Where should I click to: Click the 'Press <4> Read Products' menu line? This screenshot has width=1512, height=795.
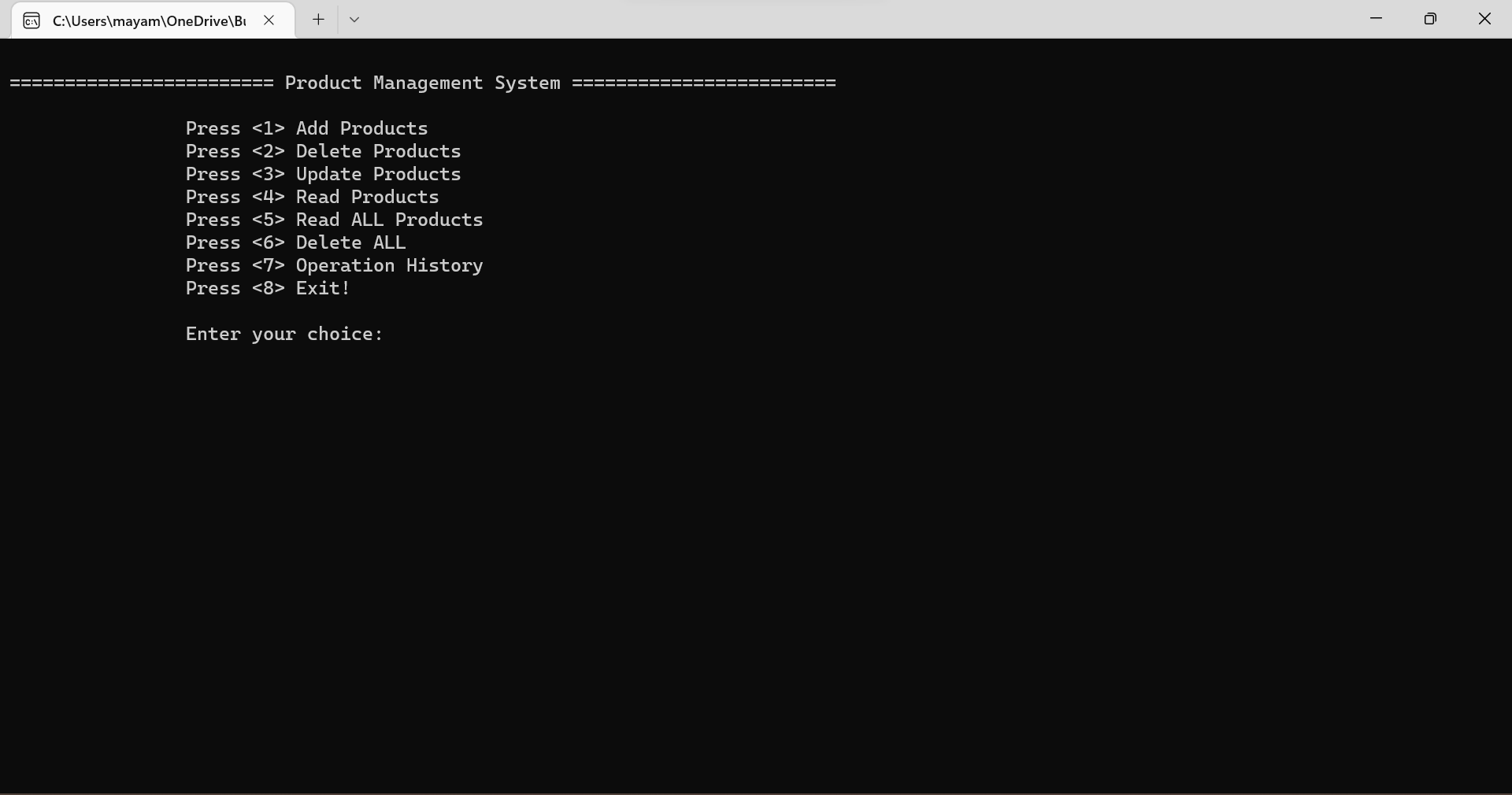[312, 198]
